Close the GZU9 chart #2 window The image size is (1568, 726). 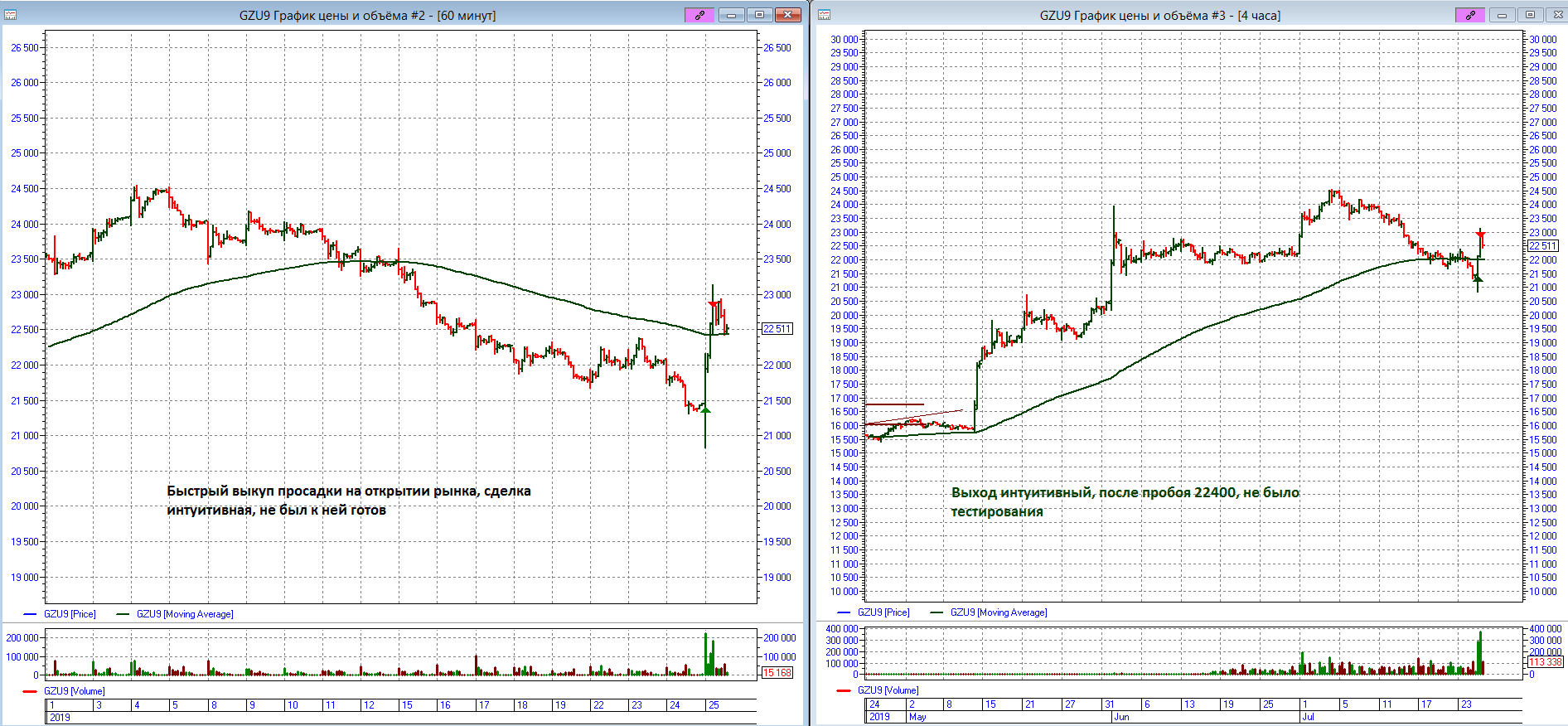click(787, 15)
